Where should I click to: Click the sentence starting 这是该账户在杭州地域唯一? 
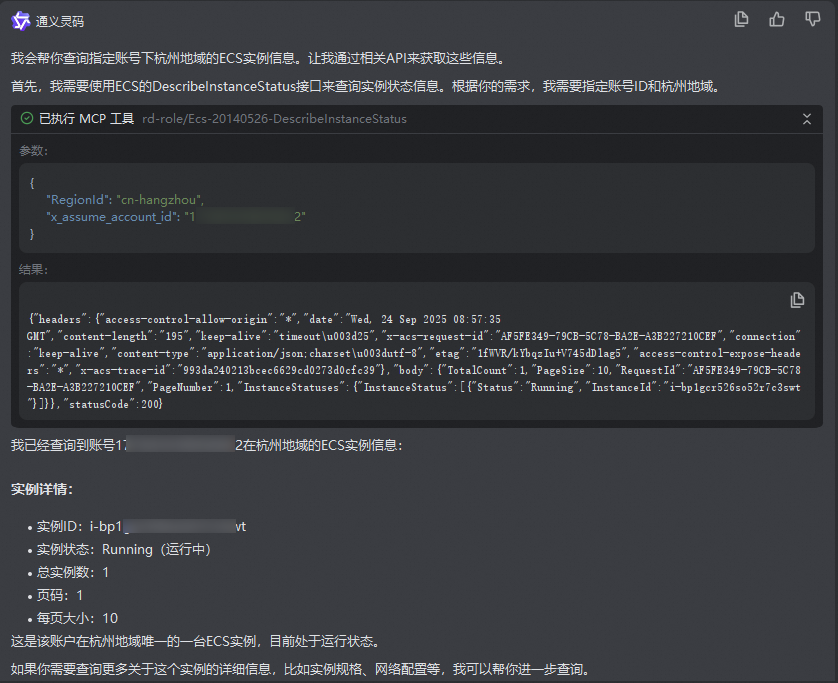(x=196, y=641)
